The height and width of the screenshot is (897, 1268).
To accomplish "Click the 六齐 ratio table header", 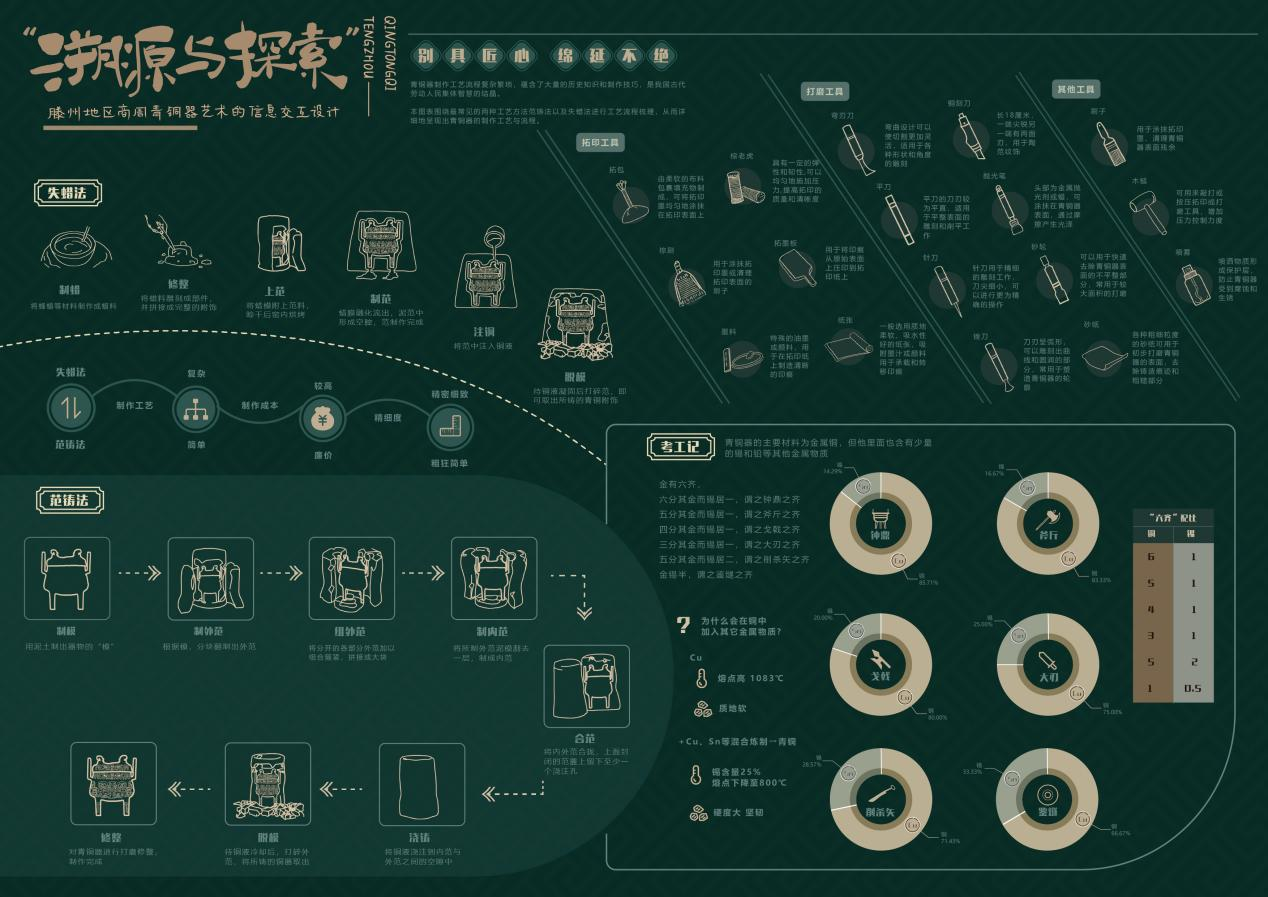I will click(x=1173, y=517).
